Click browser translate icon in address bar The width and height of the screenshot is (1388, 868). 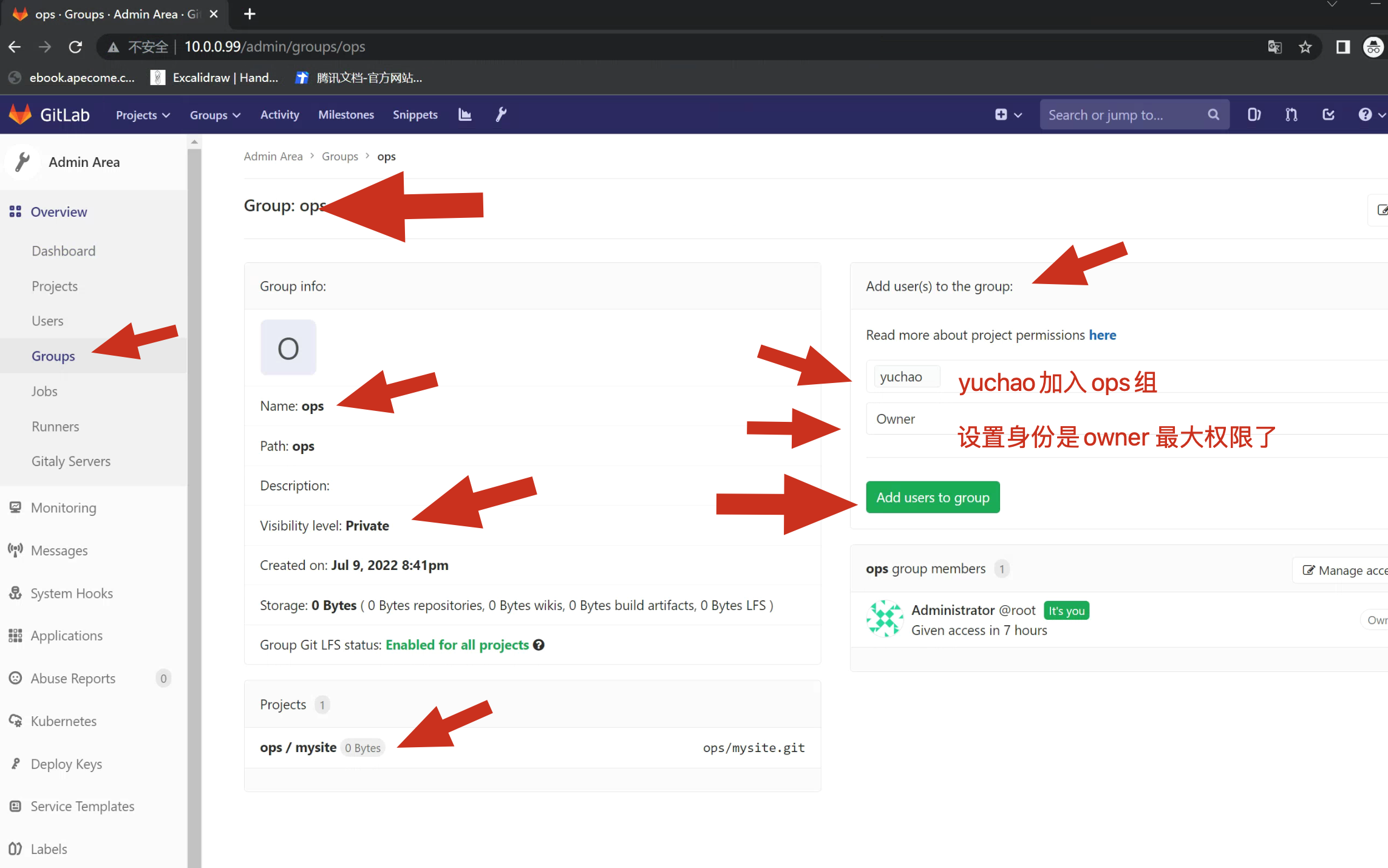1274,47
